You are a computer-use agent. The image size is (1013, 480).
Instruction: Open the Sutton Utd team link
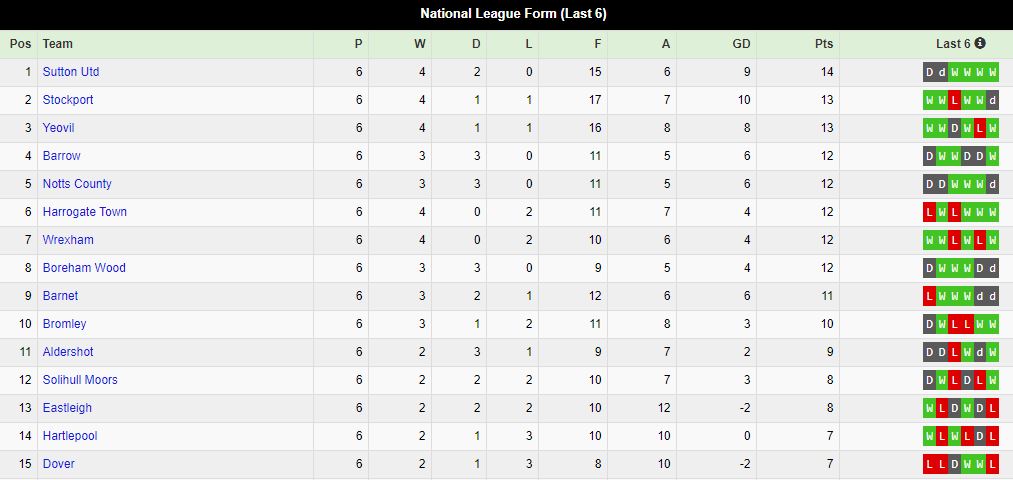click(71, 72)
